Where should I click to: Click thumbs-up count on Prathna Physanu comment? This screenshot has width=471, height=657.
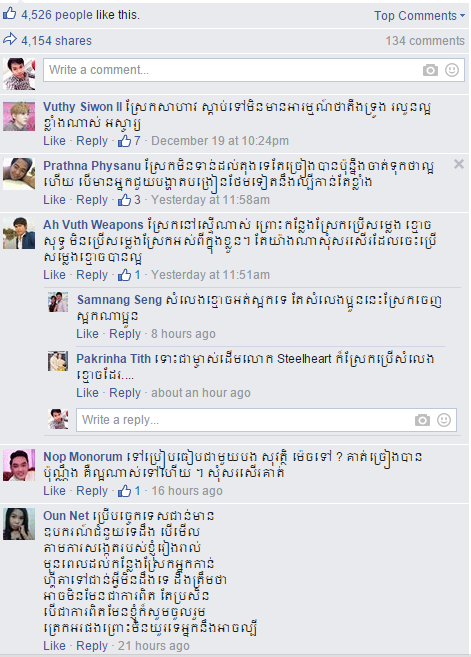[129, 200]
